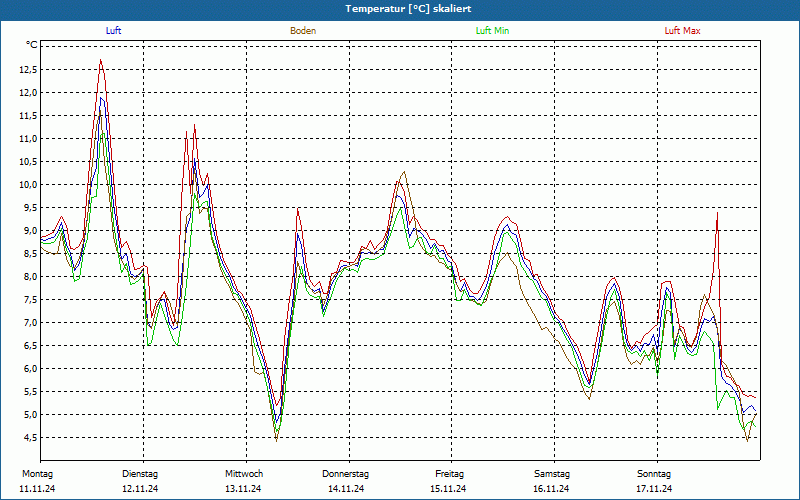This screenshot has height=500, width=800.
Task: Click the 'Freitag' day label
Action: tap(449, 474)
